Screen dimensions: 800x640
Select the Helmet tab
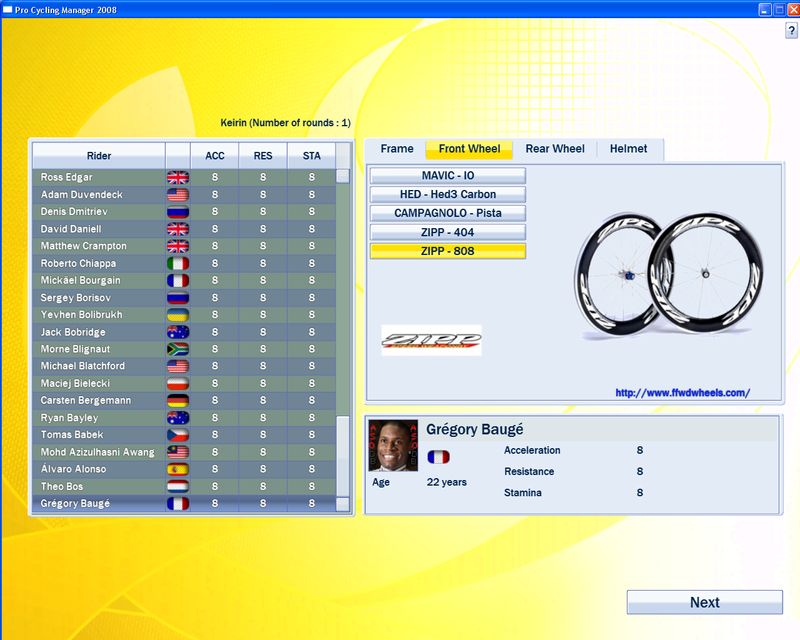tap(630, 149)
